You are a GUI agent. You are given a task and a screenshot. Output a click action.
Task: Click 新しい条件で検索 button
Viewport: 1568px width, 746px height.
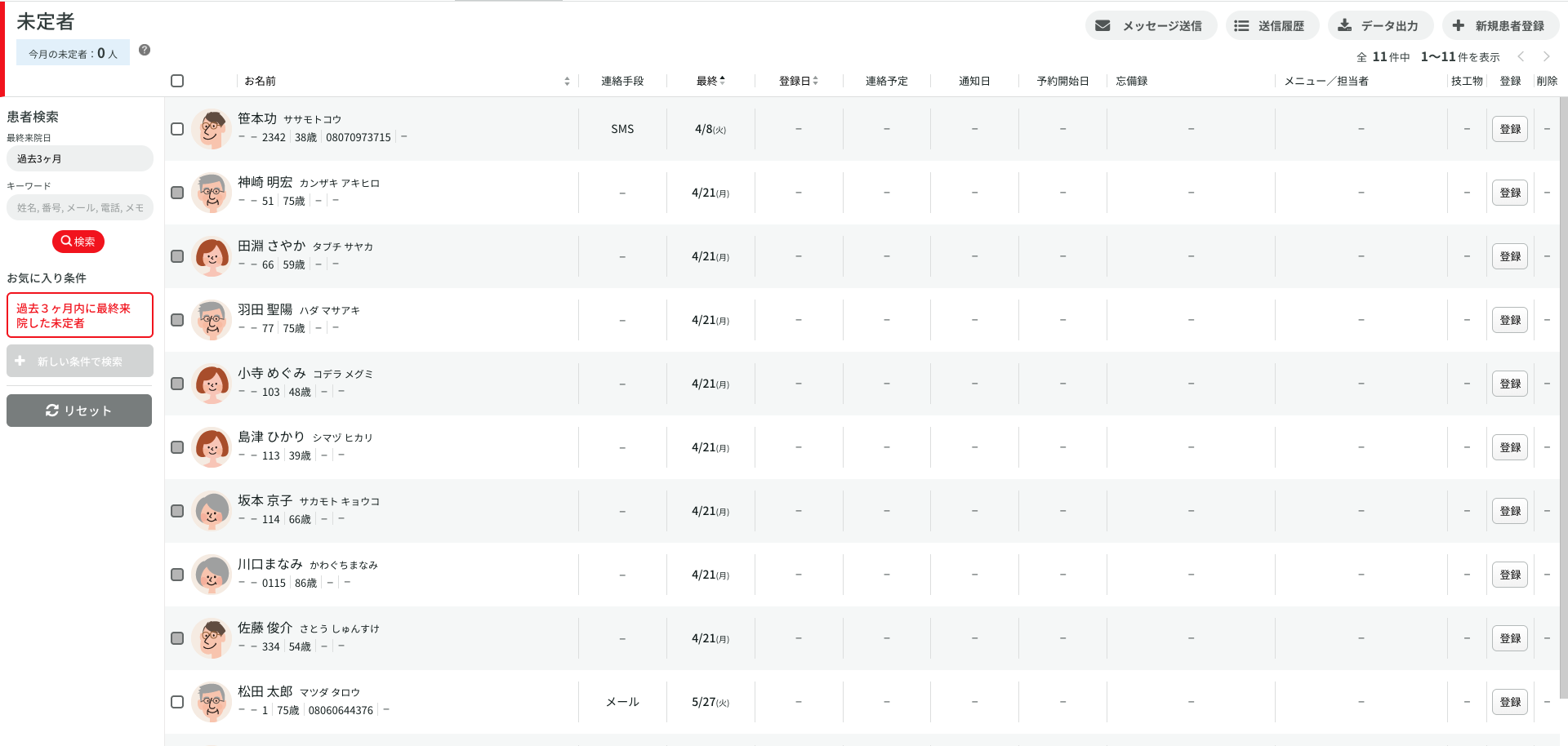pyautogui.click(x=79, y=361)
